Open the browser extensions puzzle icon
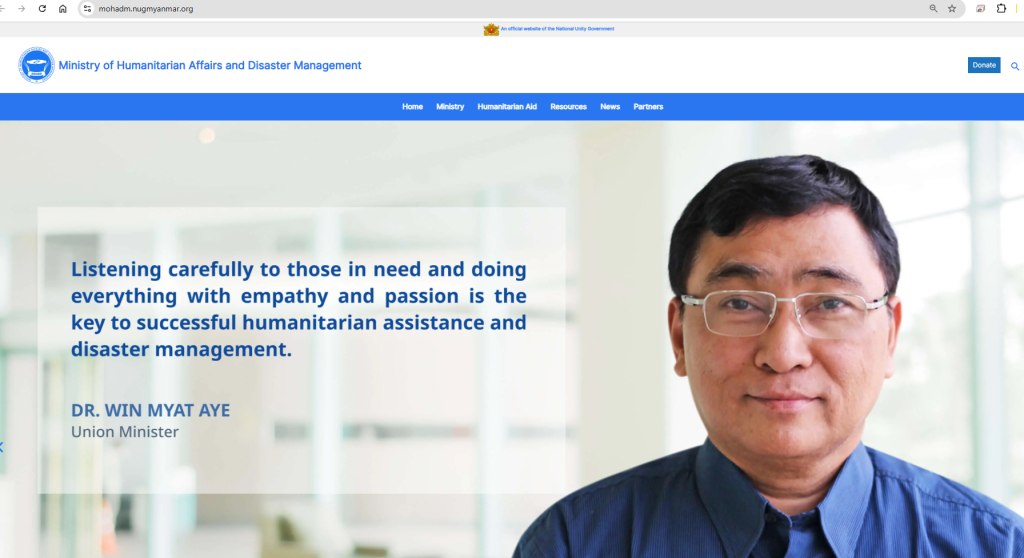Screen dimensions: 1024x558 pyautogui.click(x=1001, y=8)
